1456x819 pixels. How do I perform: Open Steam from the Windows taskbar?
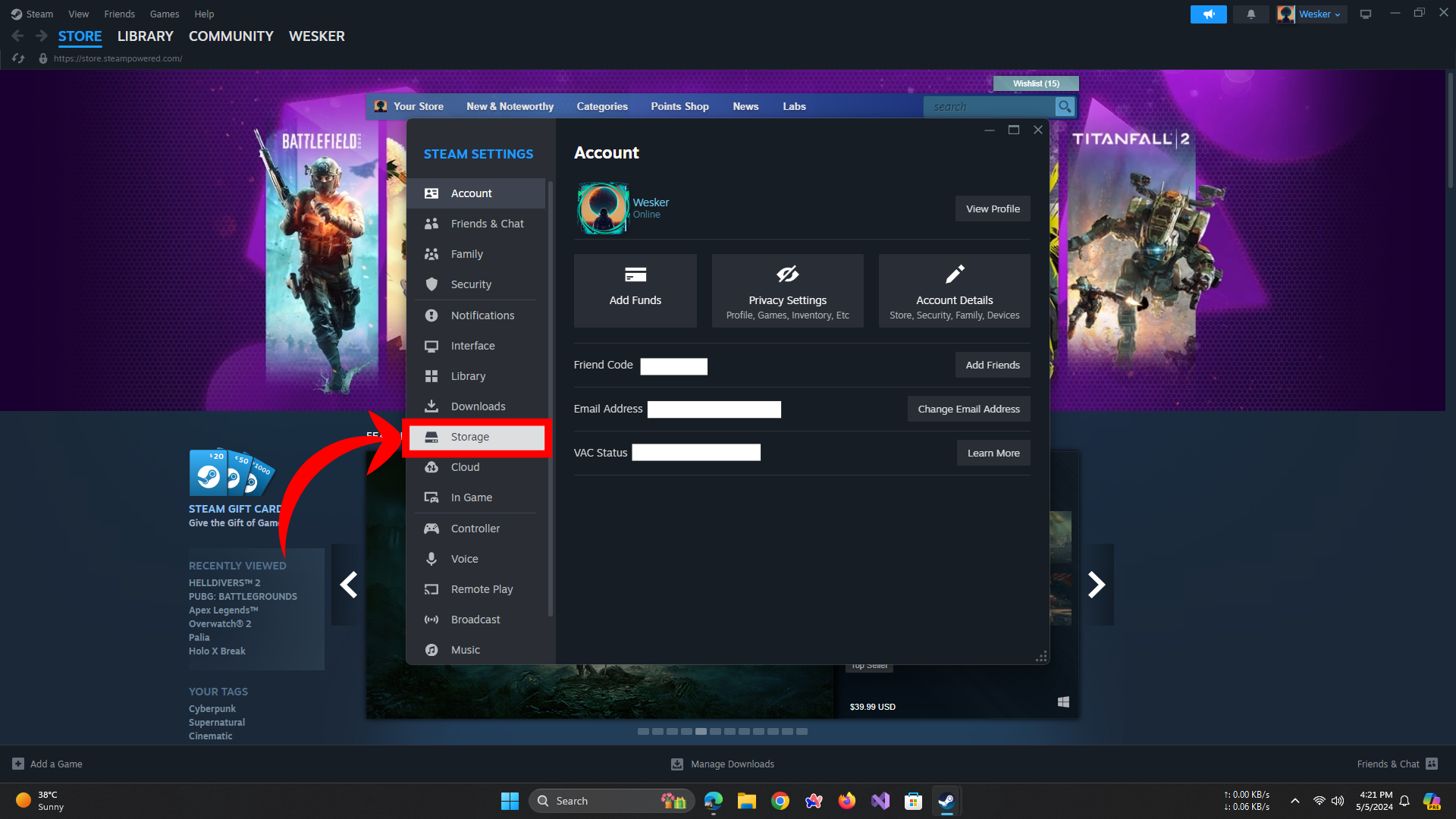pyautogui.click(x=946, y=801)
